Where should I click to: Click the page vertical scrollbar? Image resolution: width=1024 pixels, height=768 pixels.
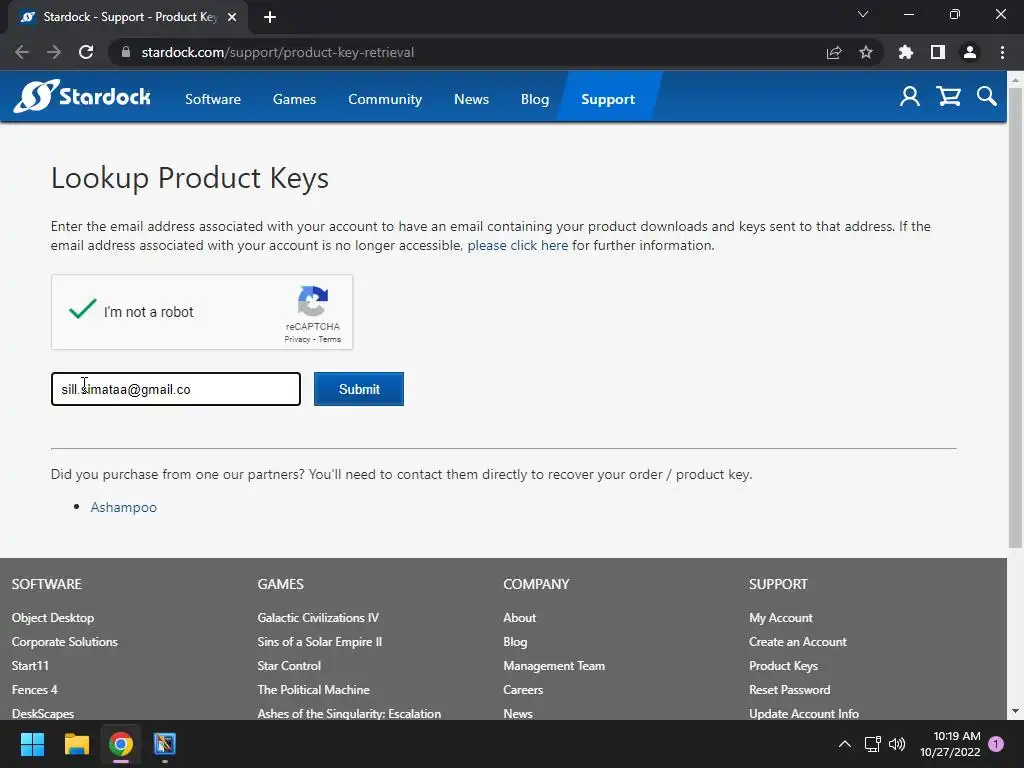point(1015,340)
